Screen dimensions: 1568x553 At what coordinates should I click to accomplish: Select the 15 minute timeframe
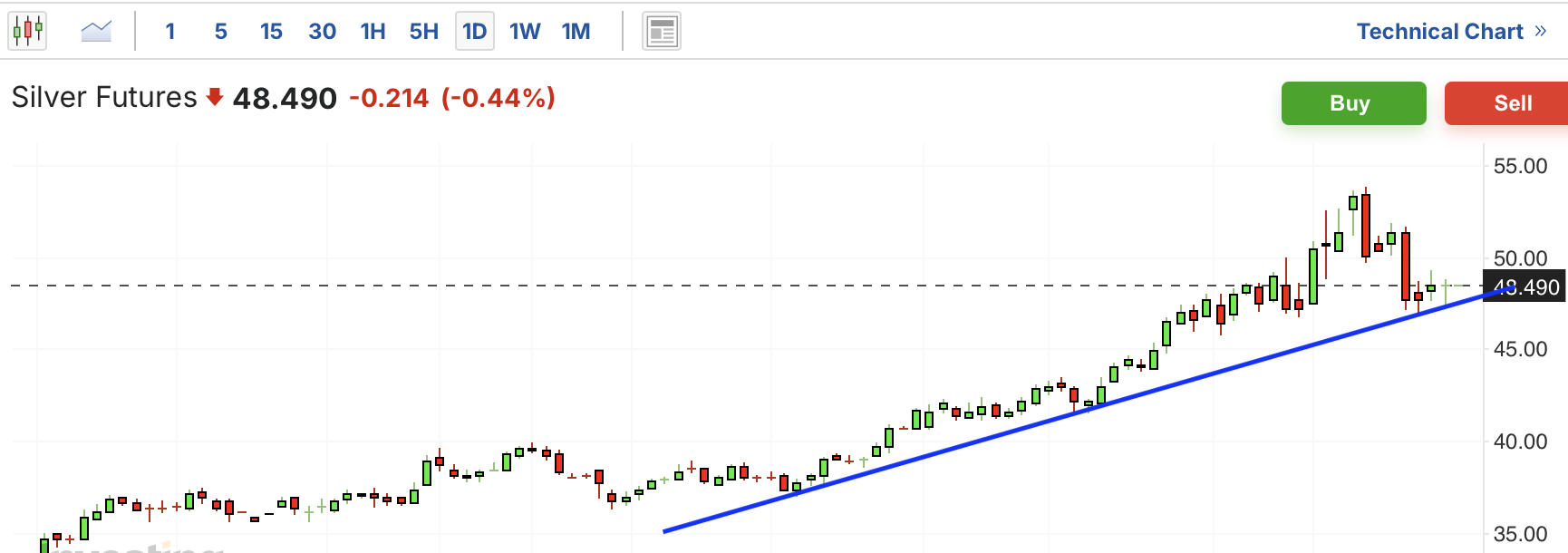271,32
